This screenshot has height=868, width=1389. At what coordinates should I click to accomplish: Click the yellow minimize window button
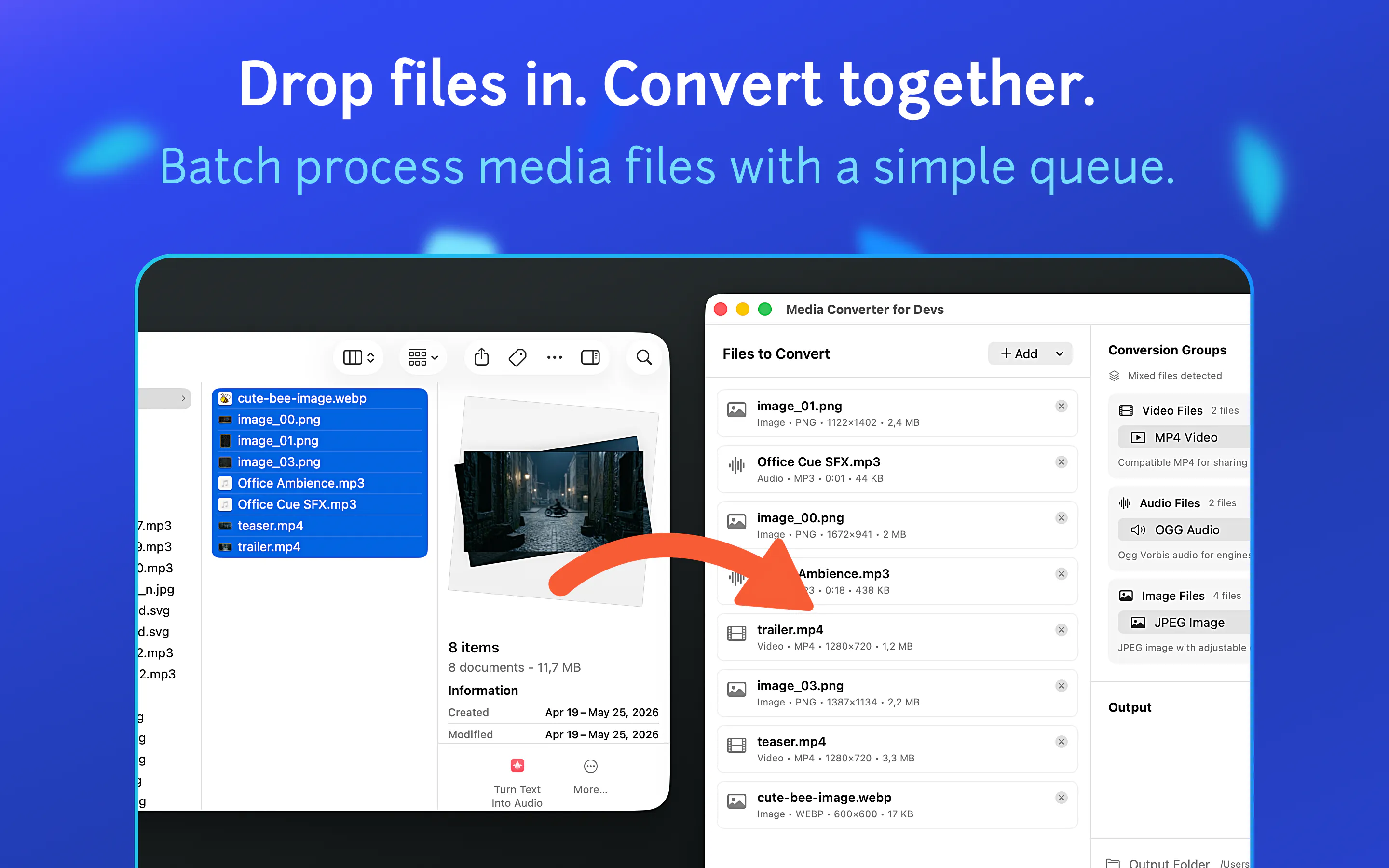pos(743,310)
